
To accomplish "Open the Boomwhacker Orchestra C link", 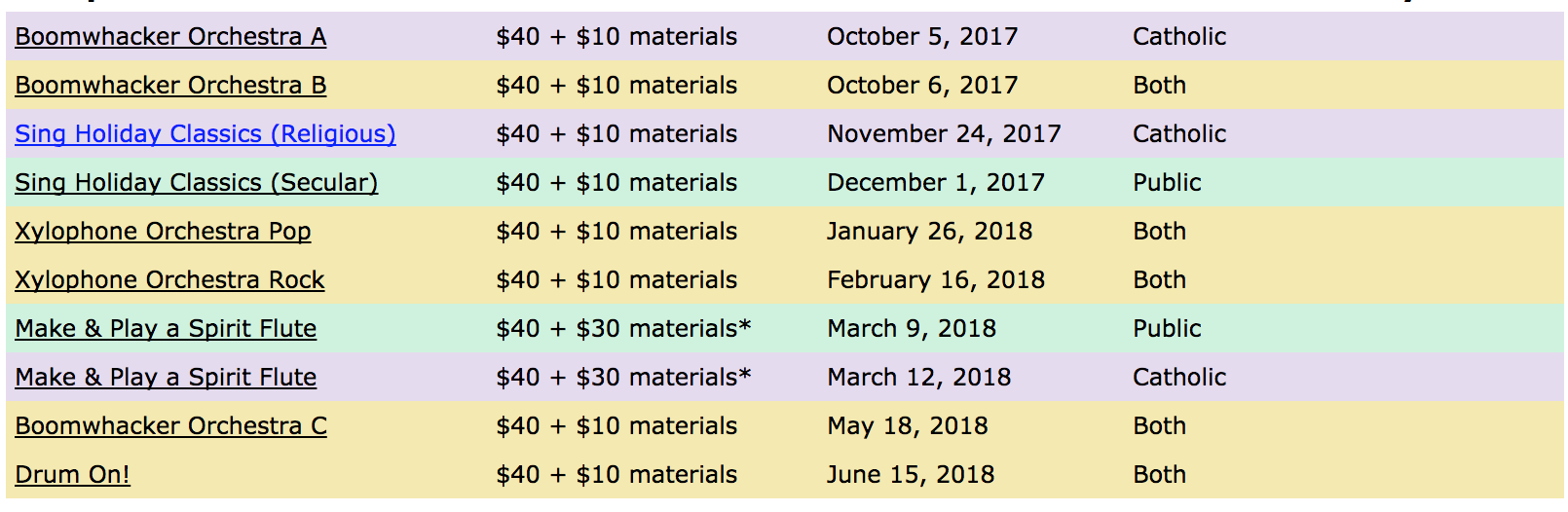I will [170, 426].
